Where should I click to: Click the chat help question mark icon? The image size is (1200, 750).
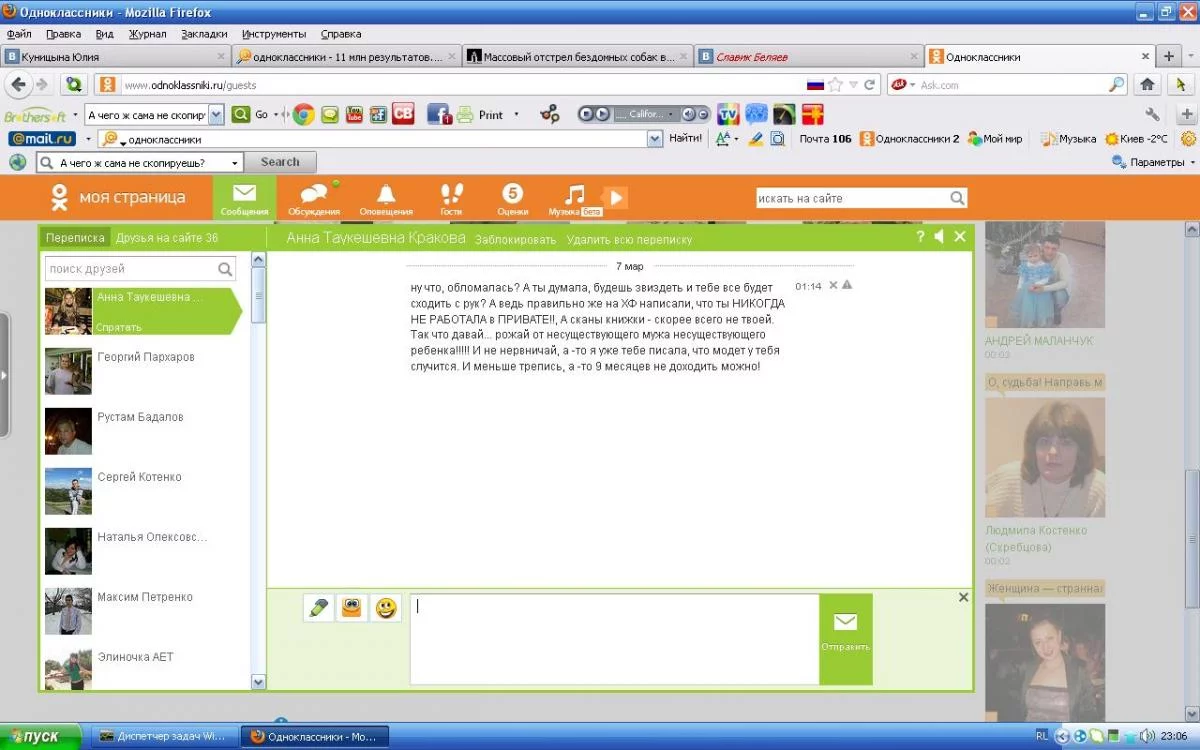click(920, 237)
